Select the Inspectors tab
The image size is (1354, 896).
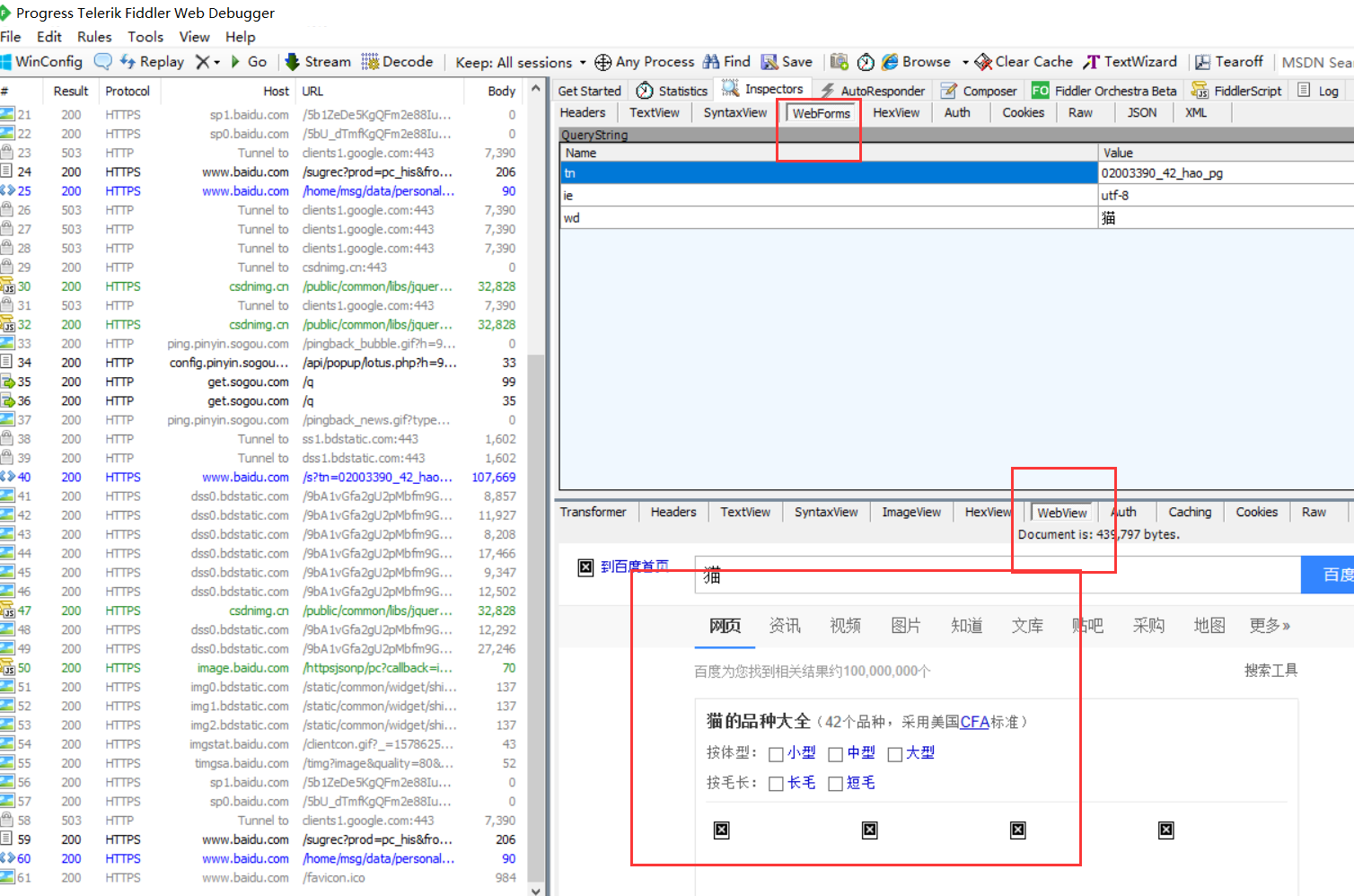click(762, 89)
